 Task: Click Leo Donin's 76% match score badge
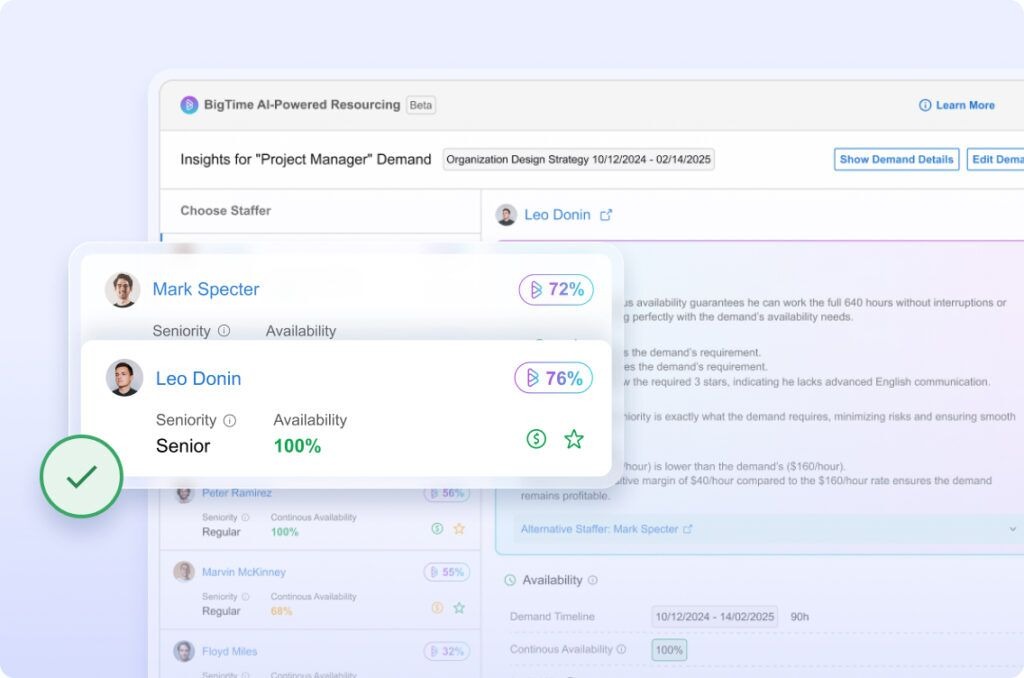pyautogui.click(x=554, y=378)
